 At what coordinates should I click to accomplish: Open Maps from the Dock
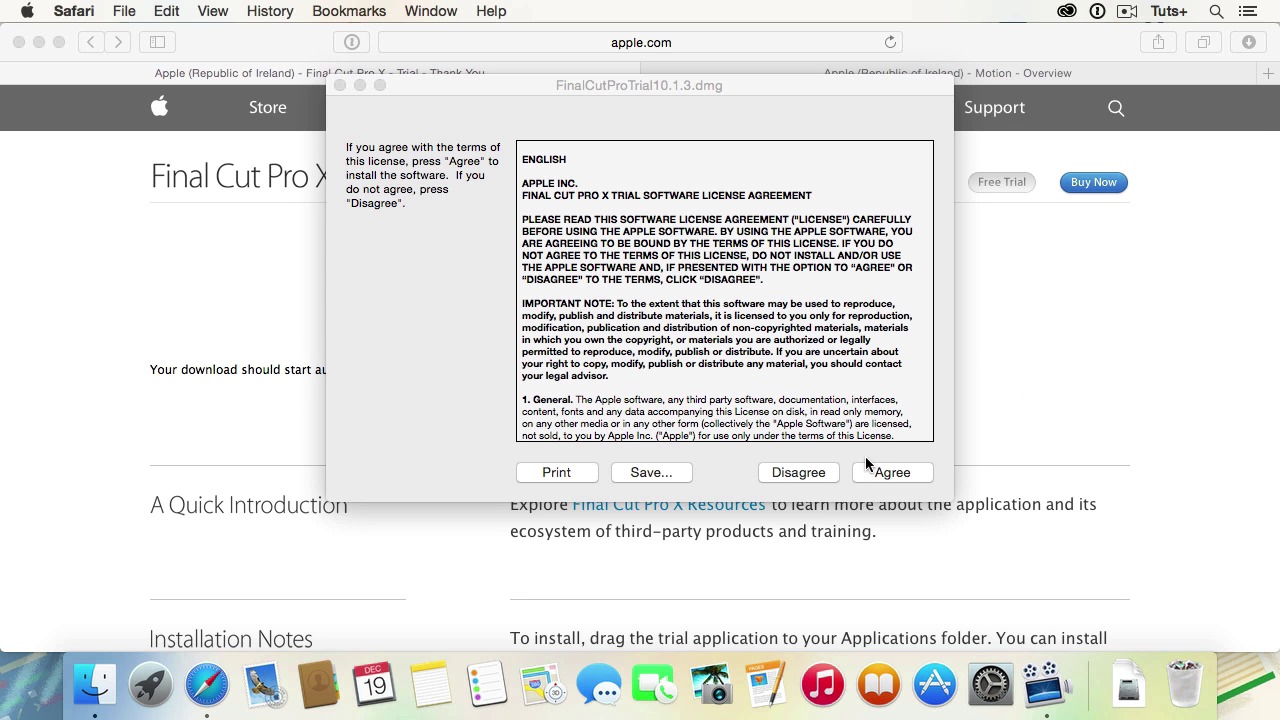(543, 685)
